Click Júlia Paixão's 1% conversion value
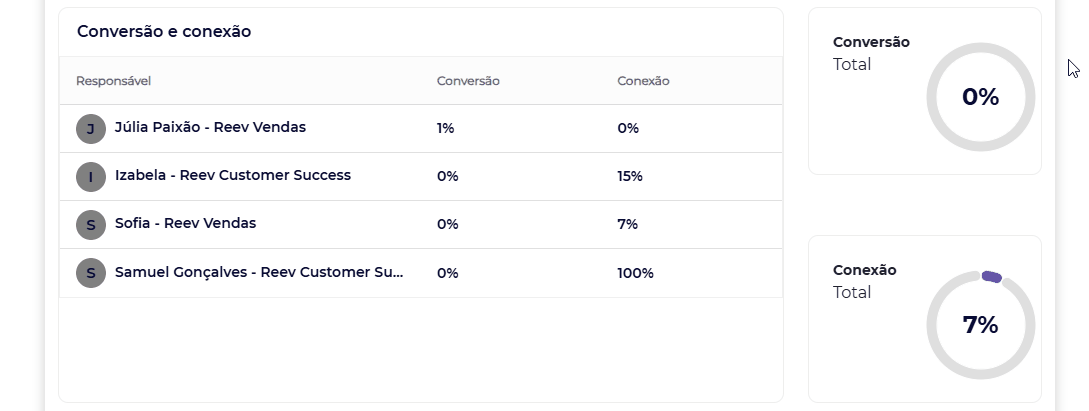 coord(445,128)
